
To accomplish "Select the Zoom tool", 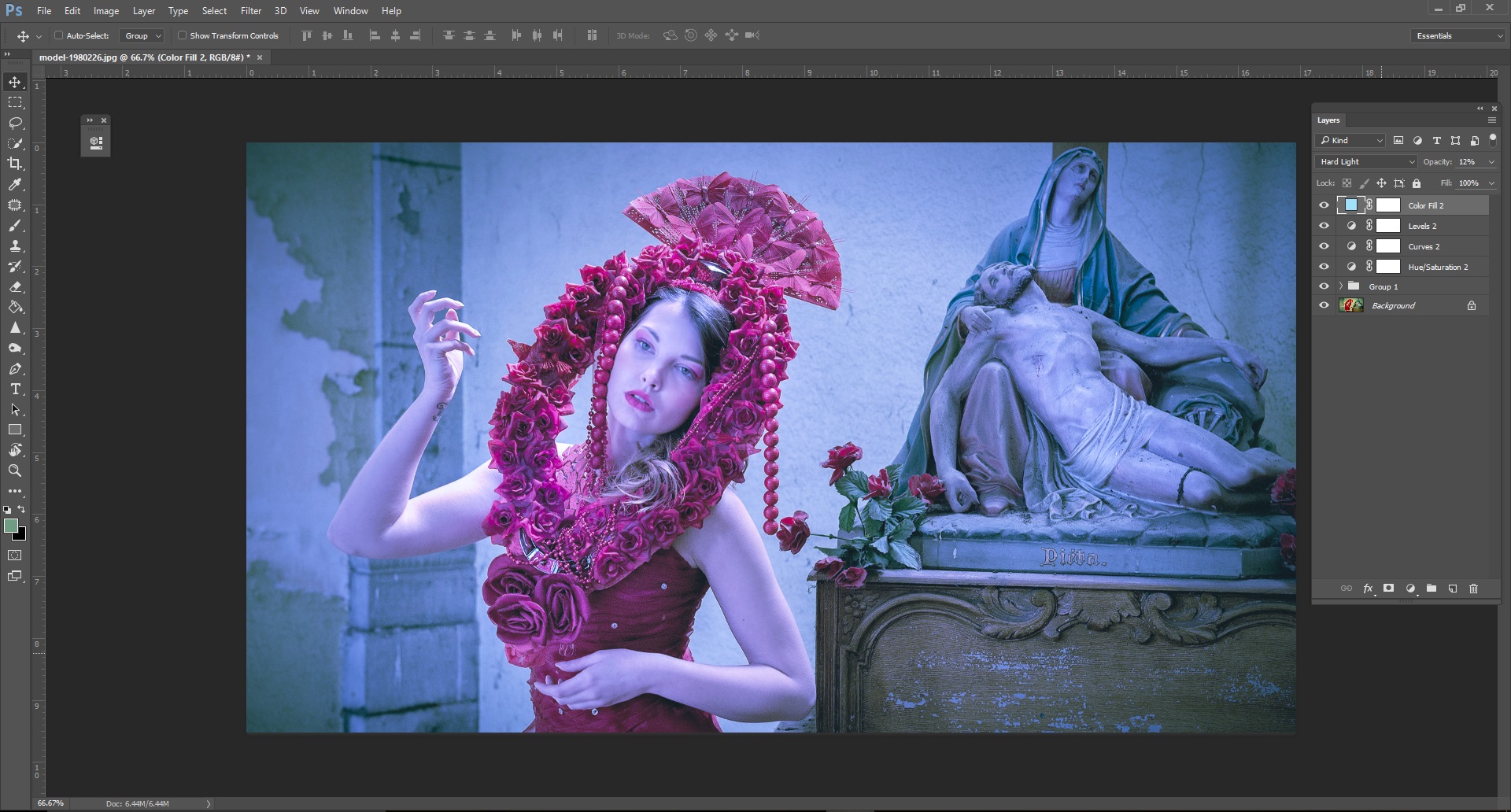I will coord(14,471).
